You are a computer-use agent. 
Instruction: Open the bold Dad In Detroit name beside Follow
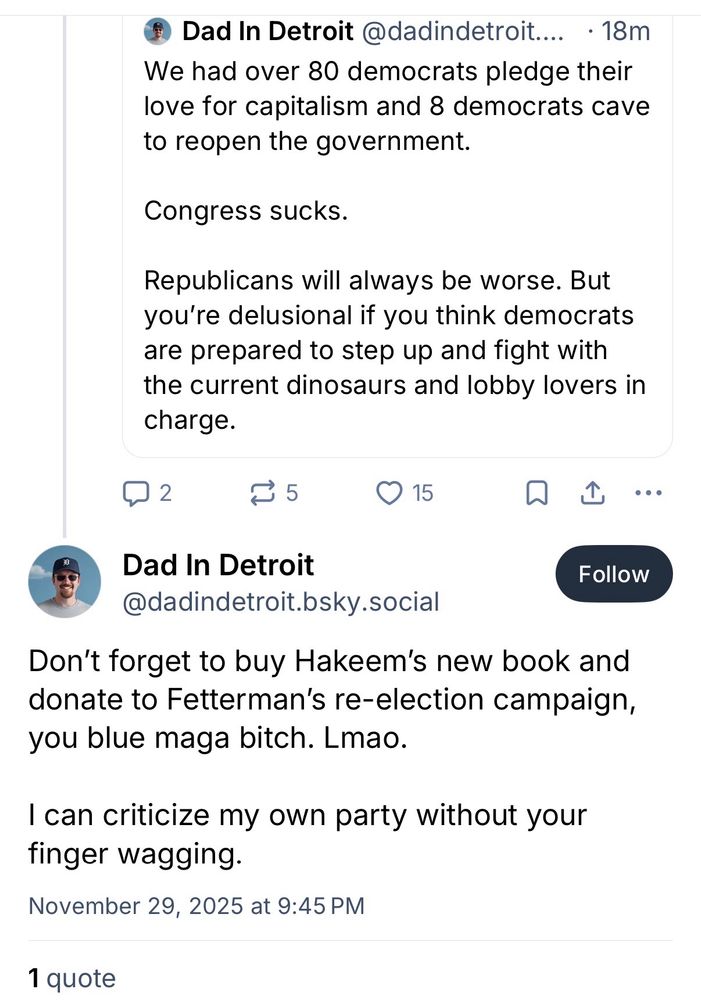tap(218, 565)
